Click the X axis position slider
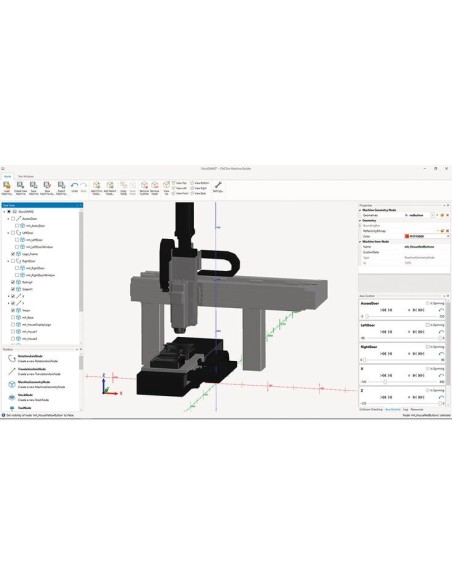The height and width of the screenshot is (584, 452). (x=402, y=382)
